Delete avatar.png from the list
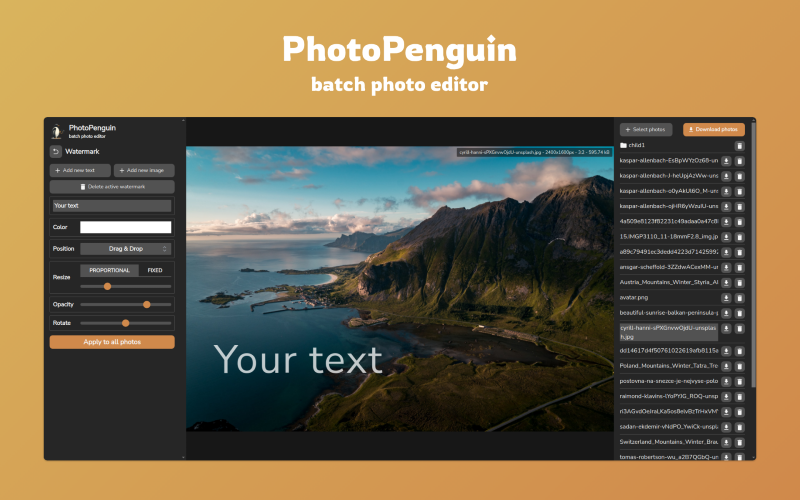This screenshot has width=800, height=500. tap(739, 298)
